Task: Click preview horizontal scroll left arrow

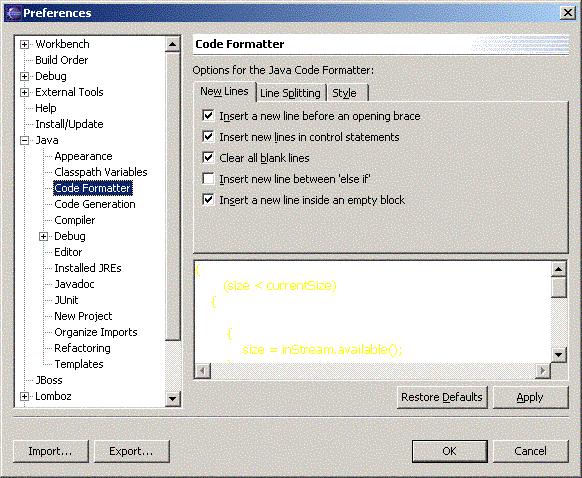Action: coord(203,370)
